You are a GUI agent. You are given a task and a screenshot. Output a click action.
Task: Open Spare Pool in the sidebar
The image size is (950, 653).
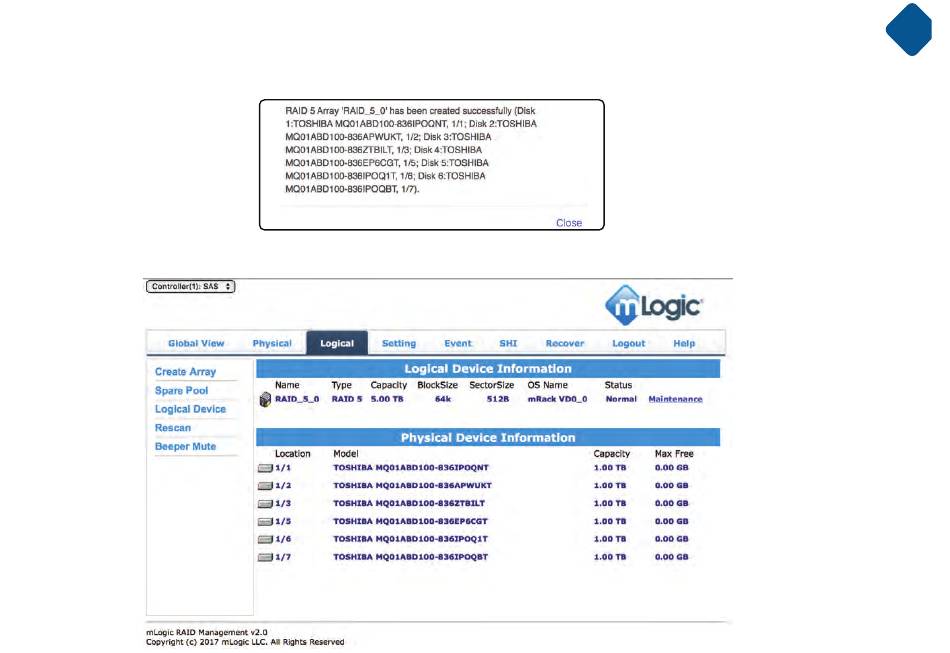(181, 391)
